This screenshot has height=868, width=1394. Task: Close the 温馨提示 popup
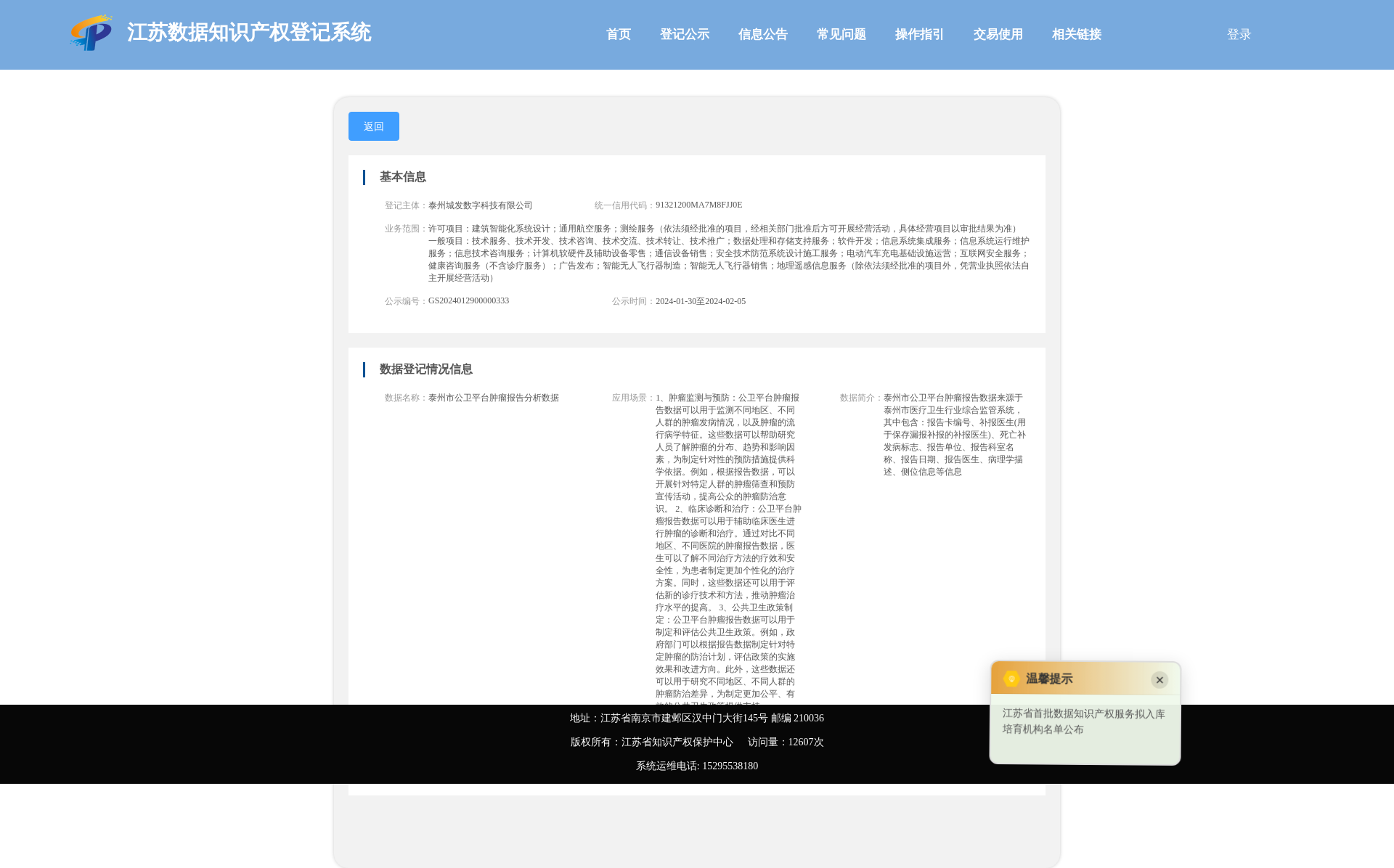coord(1159,680)
